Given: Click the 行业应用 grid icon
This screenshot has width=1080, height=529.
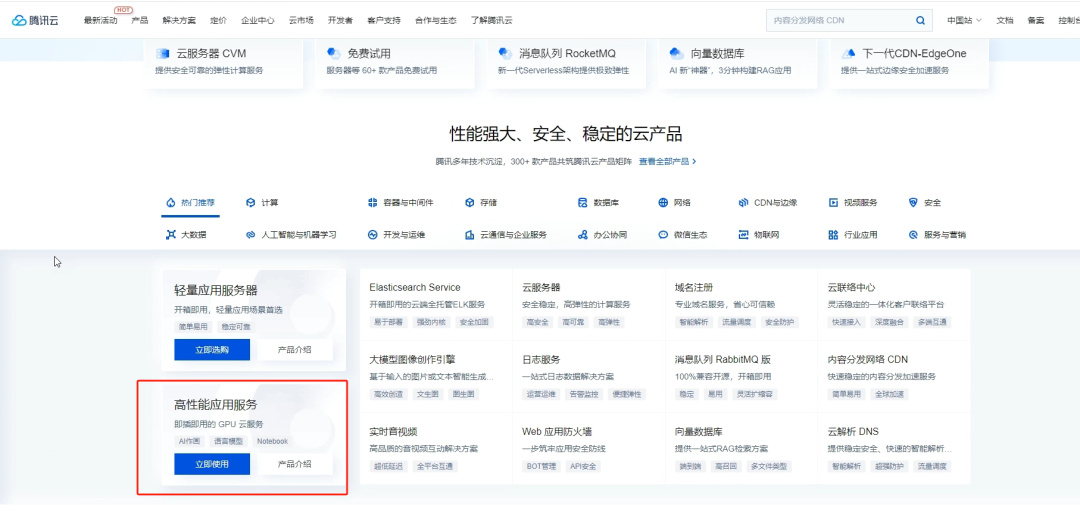Looking at the screenshot, I should [x=833, y=234].
